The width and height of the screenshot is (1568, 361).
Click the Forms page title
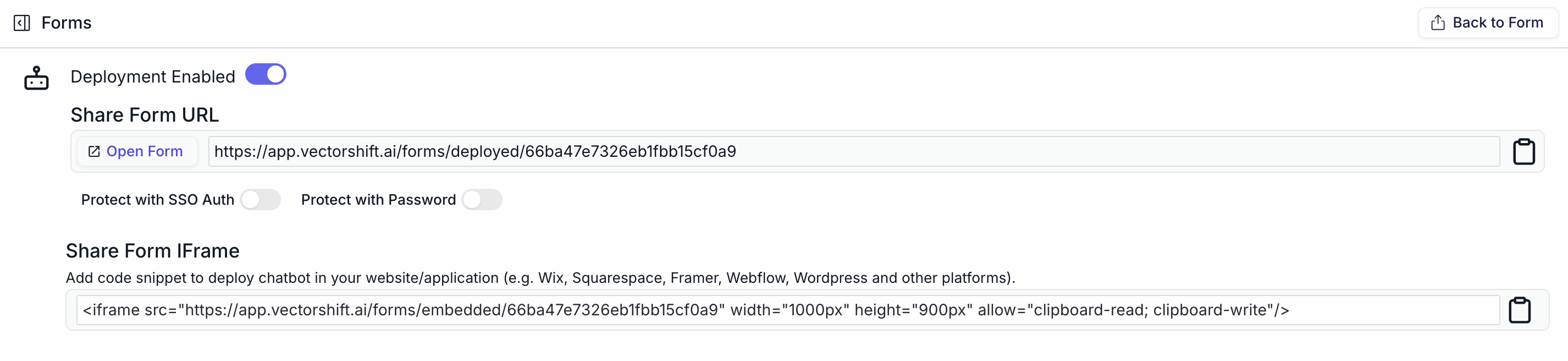[x=67, y=23]
